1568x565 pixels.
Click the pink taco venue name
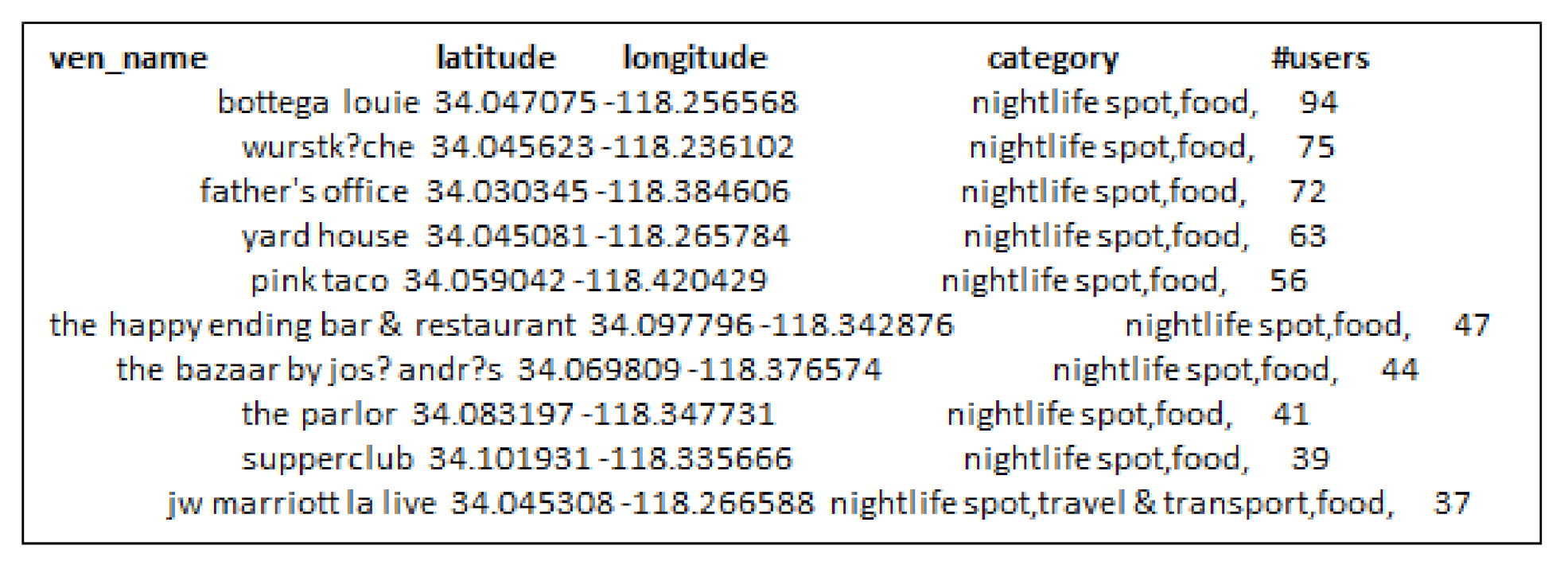(x=319, y=281)
